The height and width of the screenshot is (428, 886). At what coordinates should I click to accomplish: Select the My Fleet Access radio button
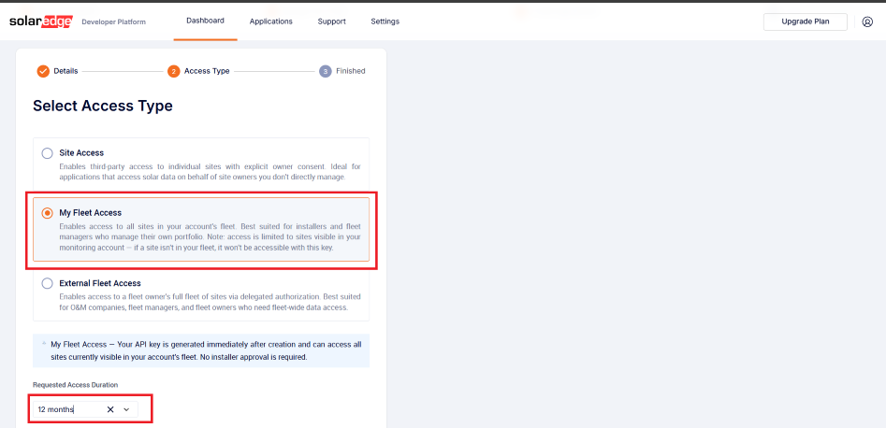[47, 213]
